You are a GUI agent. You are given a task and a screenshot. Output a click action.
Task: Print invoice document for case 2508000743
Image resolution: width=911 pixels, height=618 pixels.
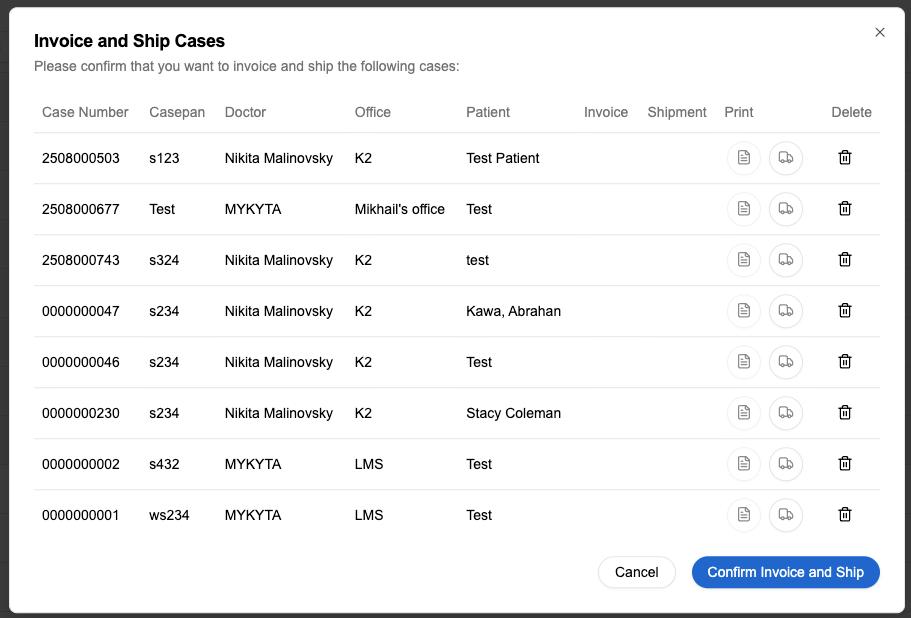(x=744, y=260)
